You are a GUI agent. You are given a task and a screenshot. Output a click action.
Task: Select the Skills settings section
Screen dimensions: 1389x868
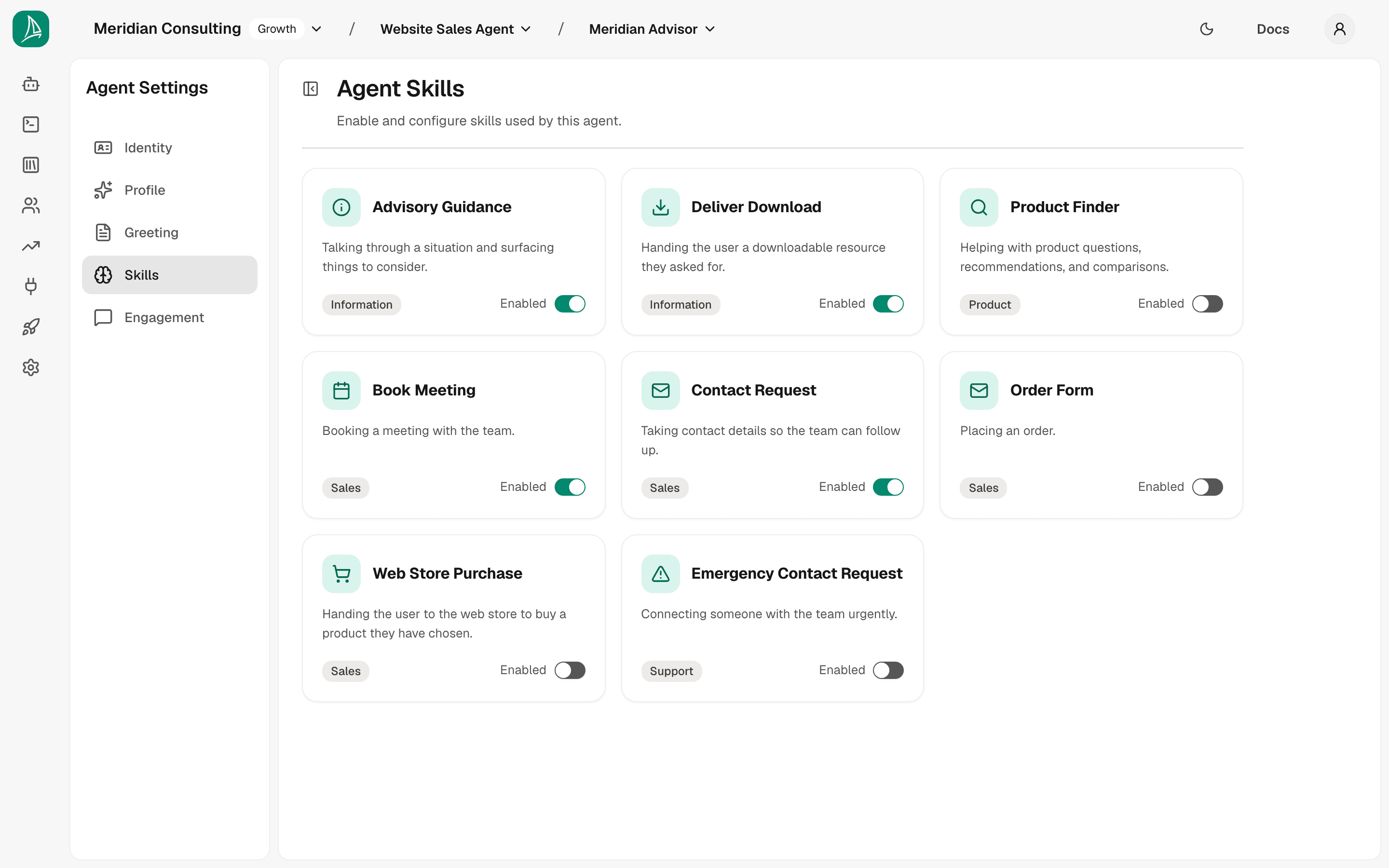pyautogui.click(x=170, y=275)
